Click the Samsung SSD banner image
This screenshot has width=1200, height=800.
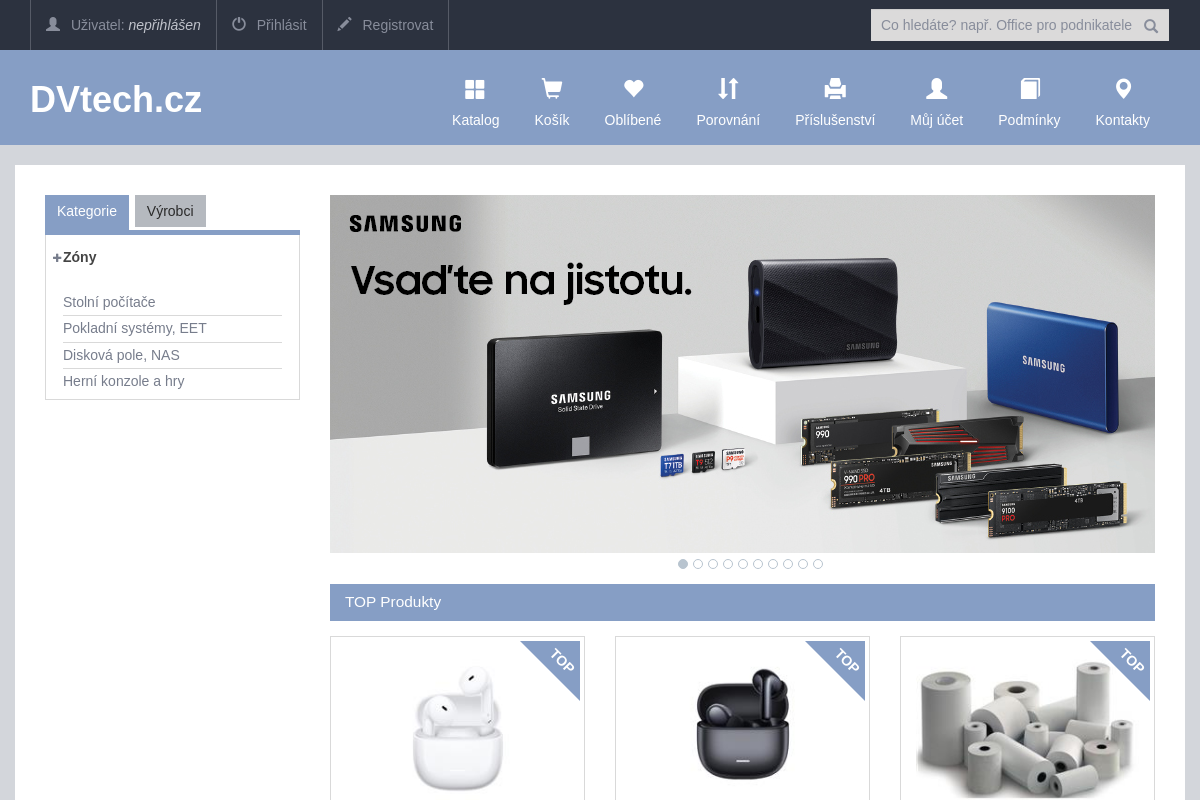(x=742, y=374)
